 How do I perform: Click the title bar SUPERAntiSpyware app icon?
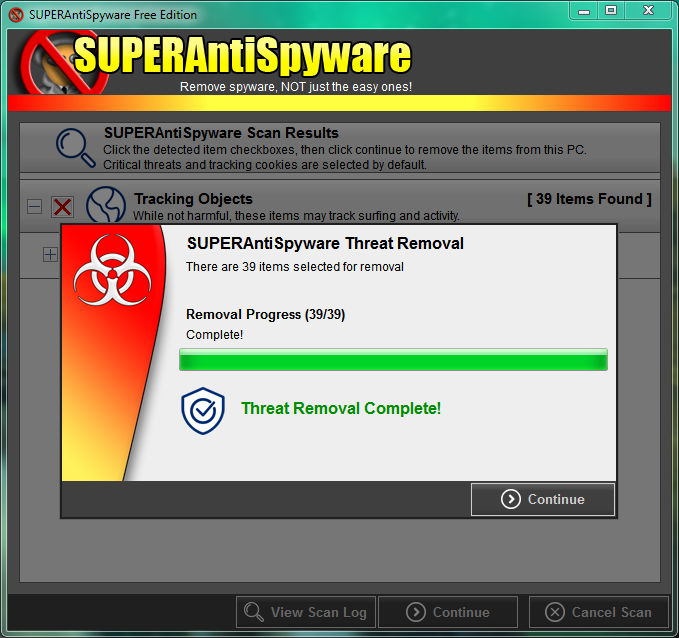pos(16,15)
